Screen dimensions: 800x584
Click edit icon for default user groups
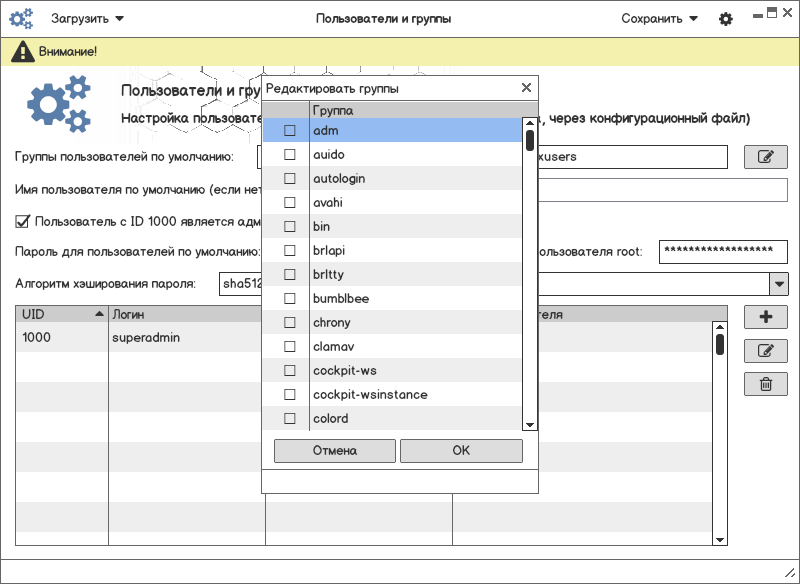coord(766,157)
